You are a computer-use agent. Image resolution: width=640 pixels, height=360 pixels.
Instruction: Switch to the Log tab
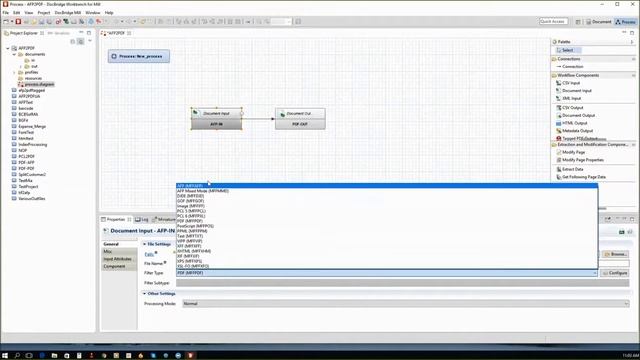142,220
